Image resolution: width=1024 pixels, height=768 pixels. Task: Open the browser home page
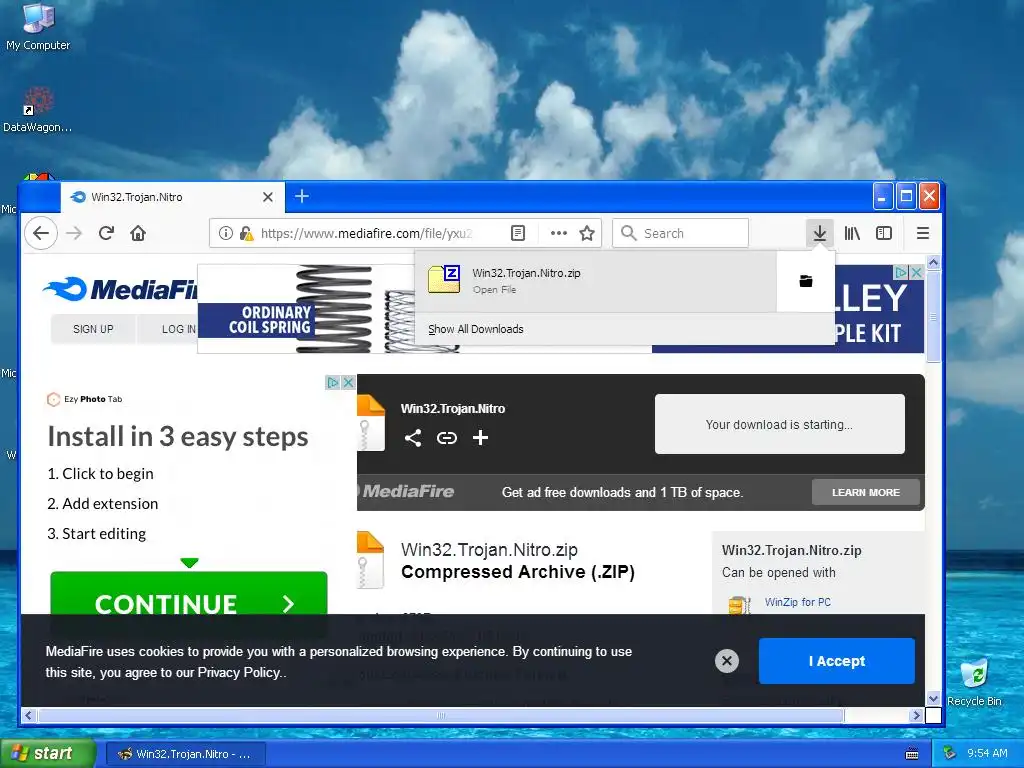coord(138,233)
